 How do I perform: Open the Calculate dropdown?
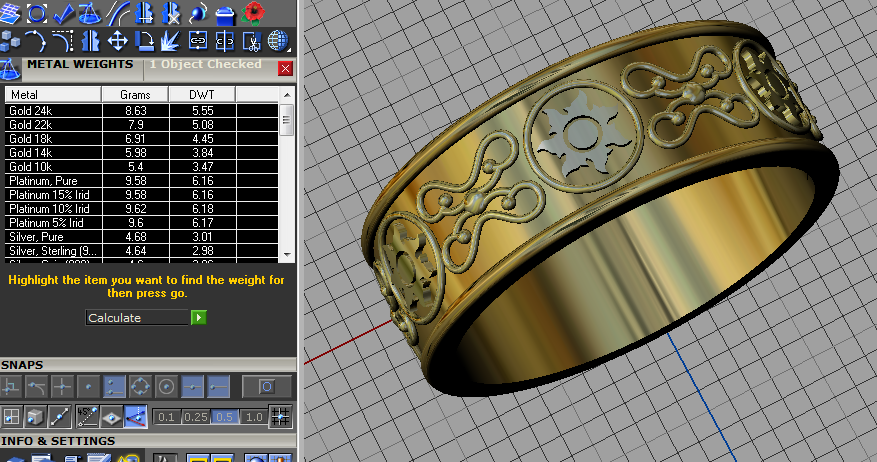tap(137, 318)
